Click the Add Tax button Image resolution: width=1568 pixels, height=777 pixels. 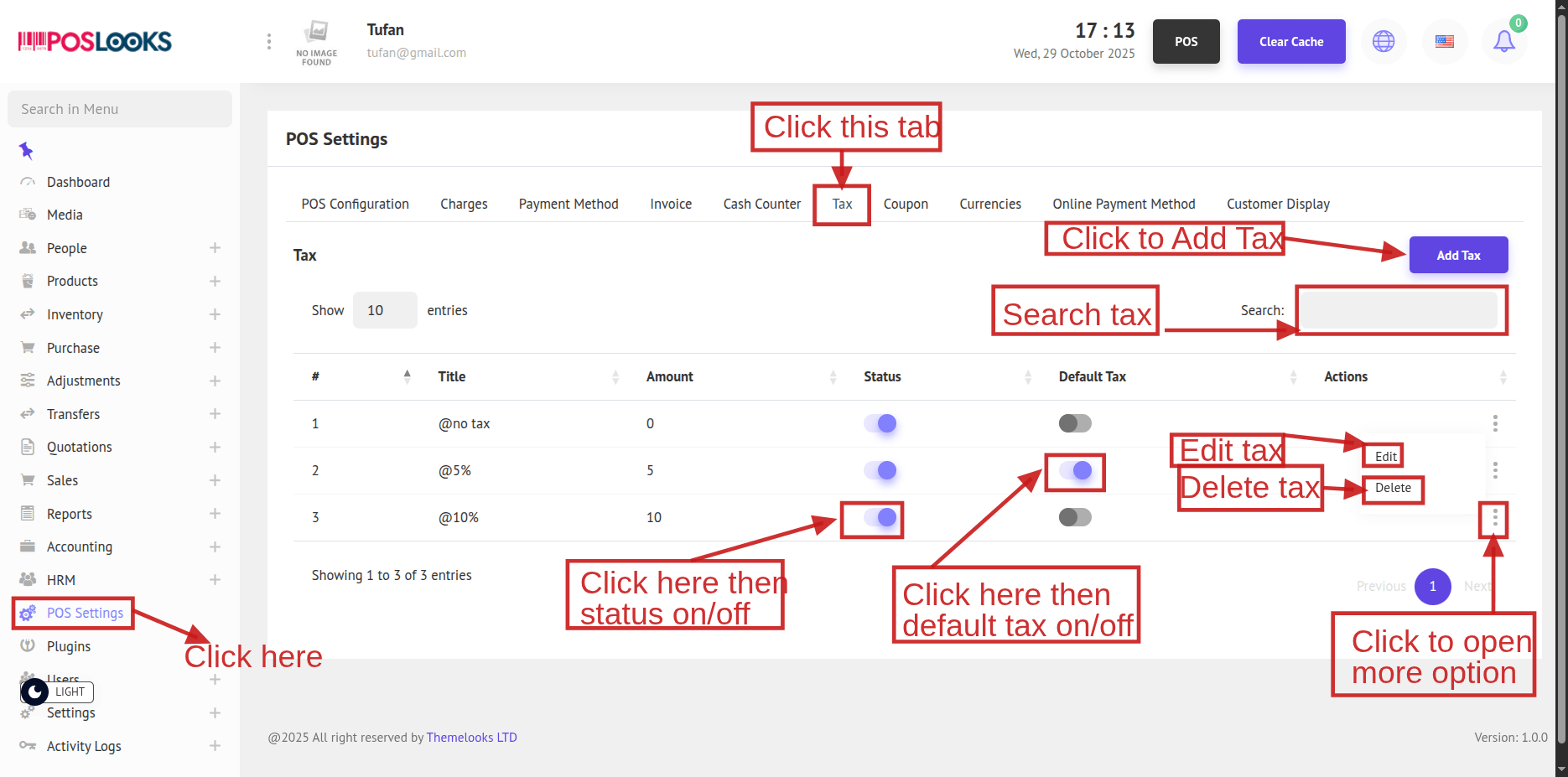pos(1457,255)
